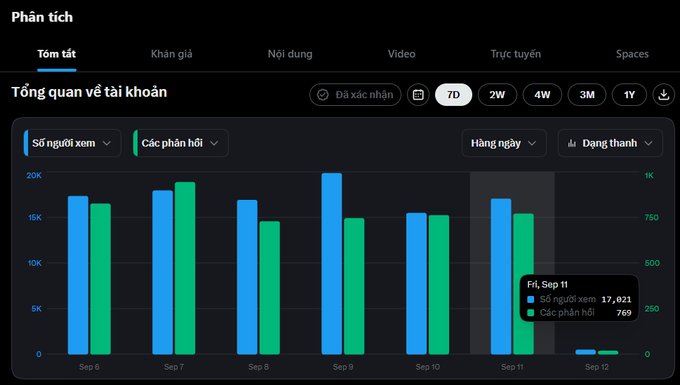680x385 pixels.
Task: Open the Dạng thanh chart type dropdown
Action: tap(610, 143)
